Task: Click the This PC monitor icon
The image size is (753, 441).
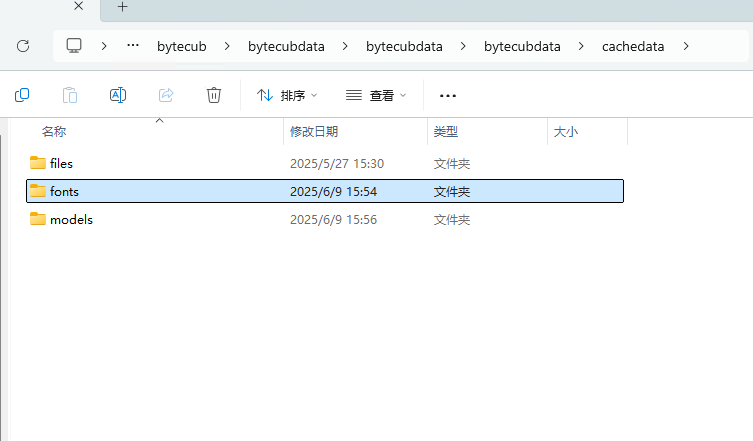Action: 74,46
